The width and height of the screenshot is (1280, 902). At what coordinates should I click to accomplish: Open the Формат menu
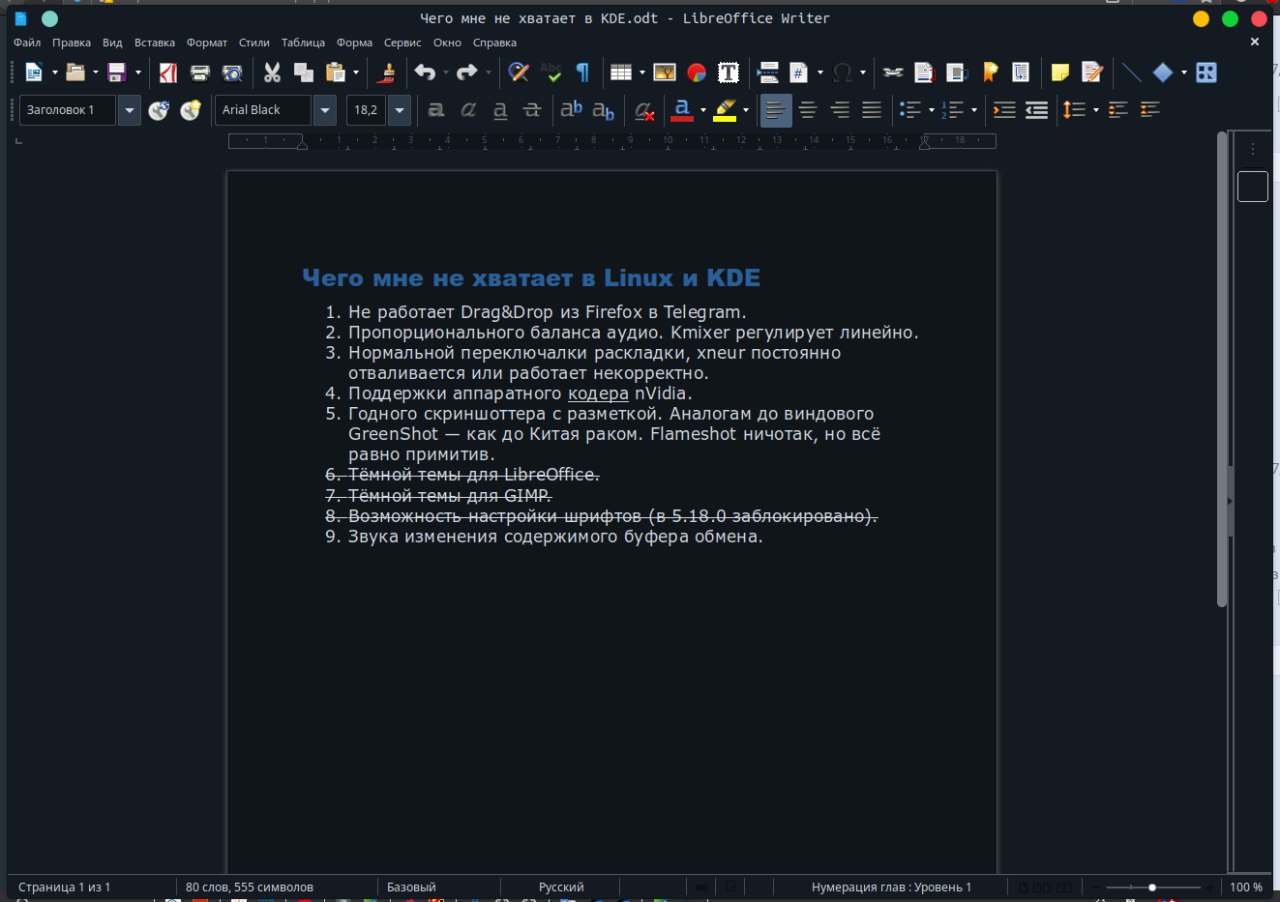tap(207, 43)
